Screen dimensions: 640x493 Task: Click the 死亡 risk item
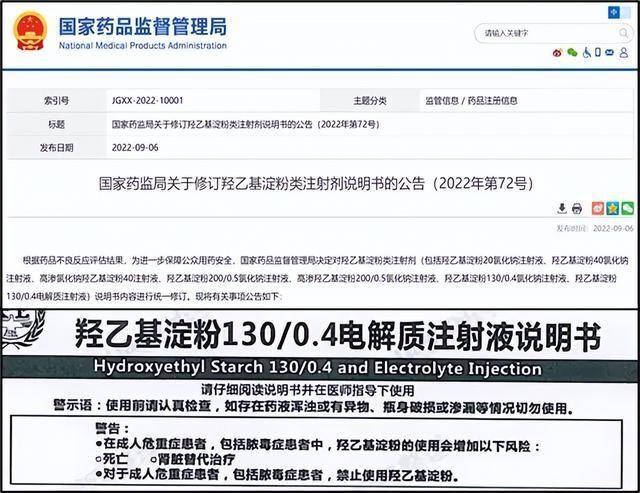112,459
